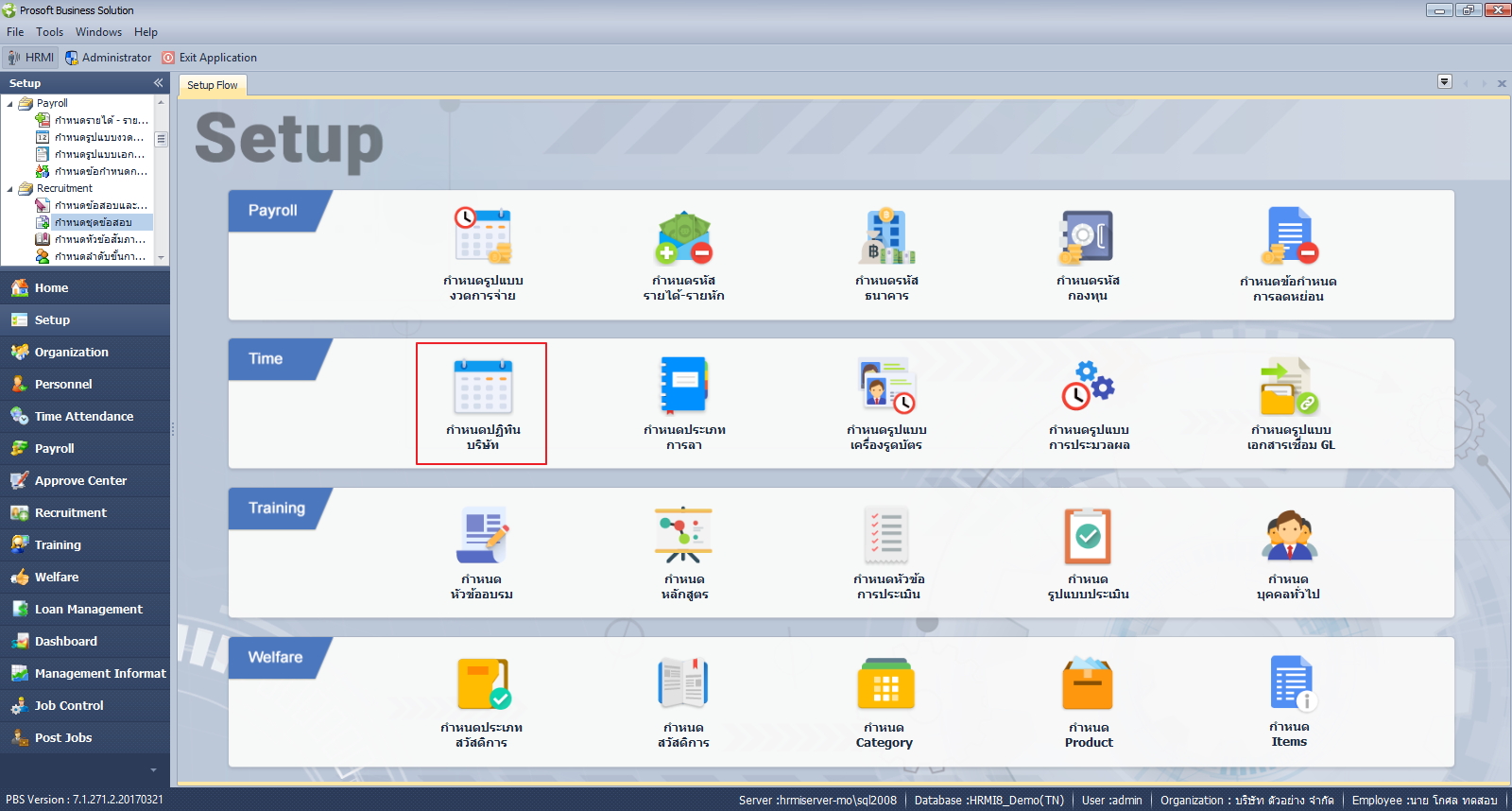Open Recruitment module in navigation pane
Screen dimensions: 1512x811
coord(85,512)
